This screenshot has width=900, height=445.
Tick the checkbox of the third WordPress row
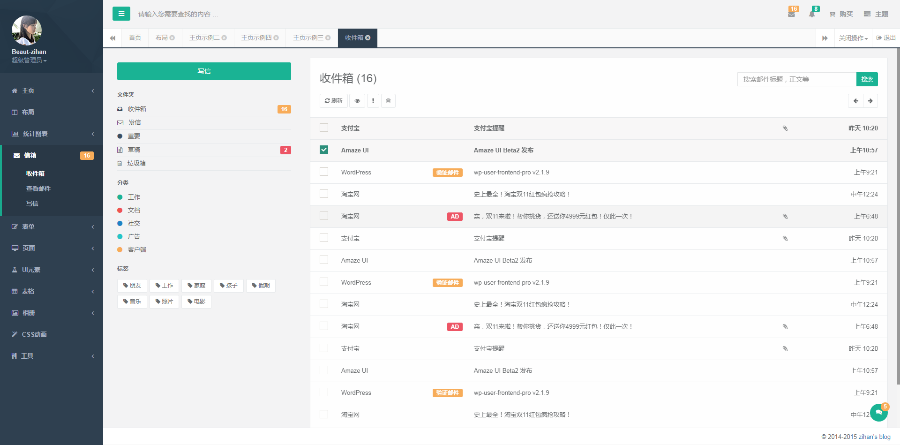coord(324,392)
